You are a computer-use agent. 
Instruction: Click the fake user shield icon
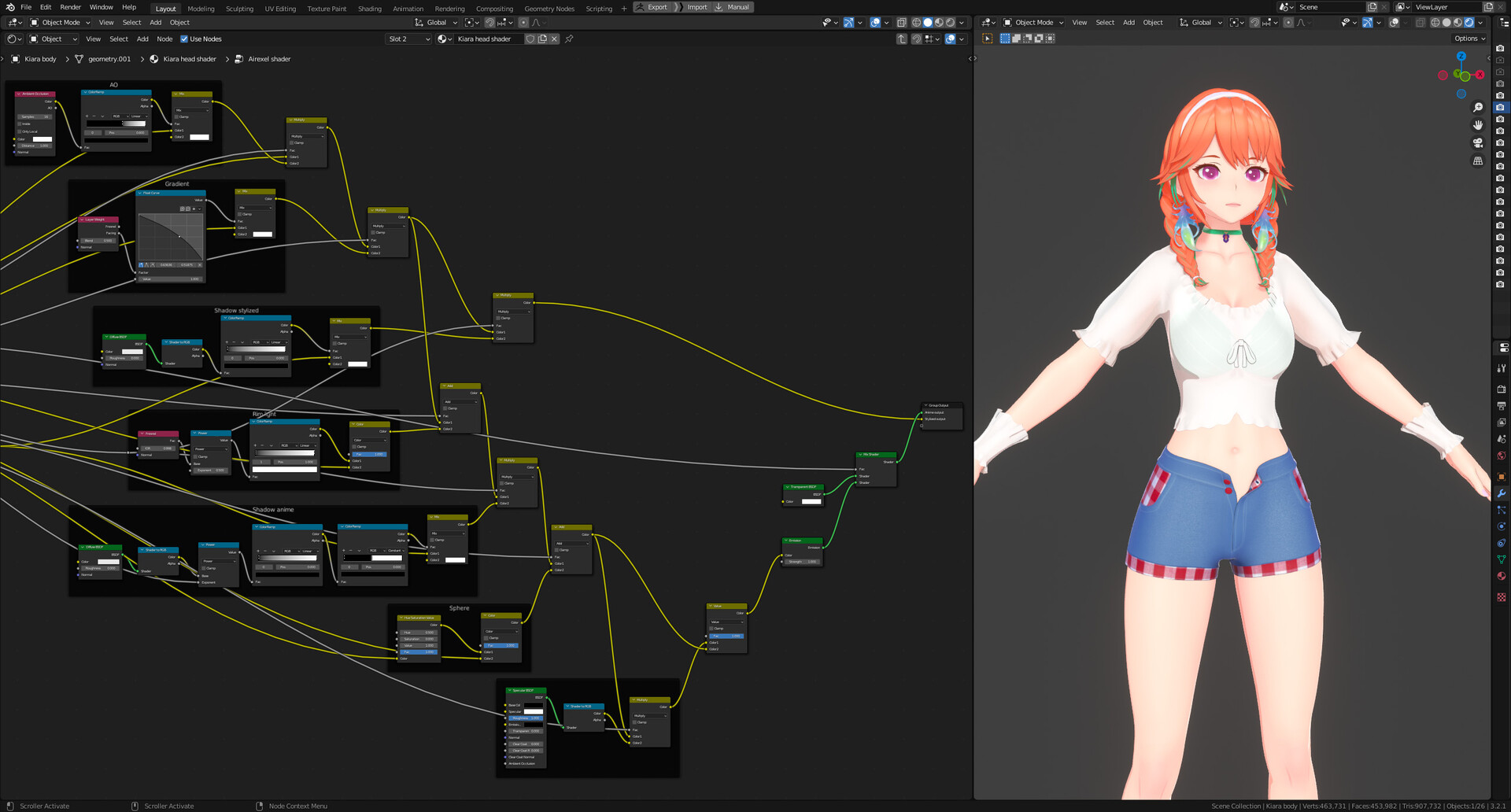coord(530,39)
